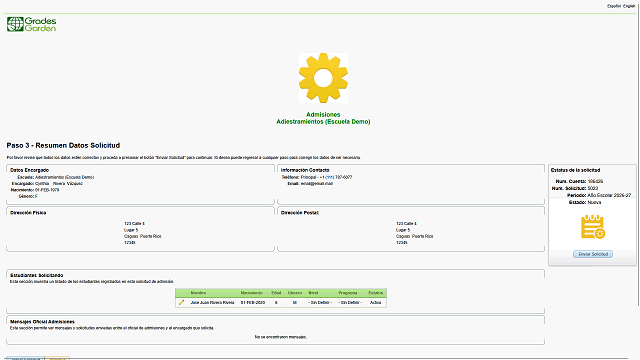The image size is (640, 360).
Task: Switch language to English
Action: click(x=629, y=6)
